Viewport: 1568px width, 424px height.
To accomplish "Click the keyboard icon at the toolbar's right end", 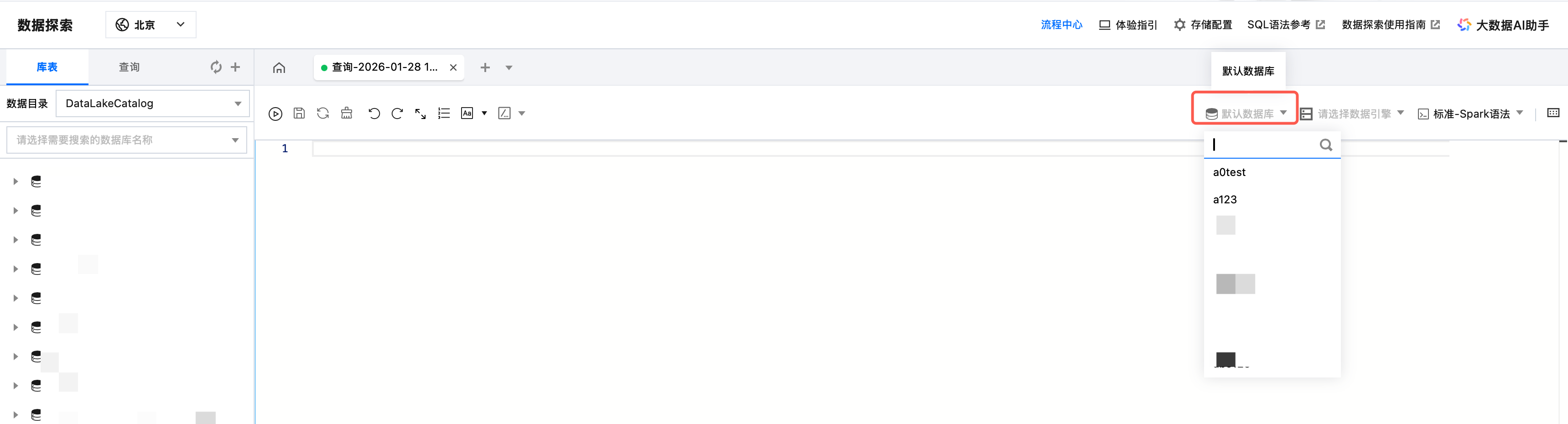I will 1553,113.
